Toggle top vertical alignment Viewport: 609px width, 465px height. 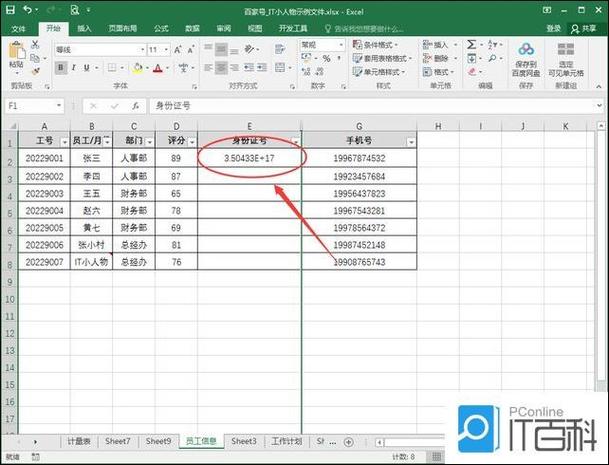coord(208,47)
